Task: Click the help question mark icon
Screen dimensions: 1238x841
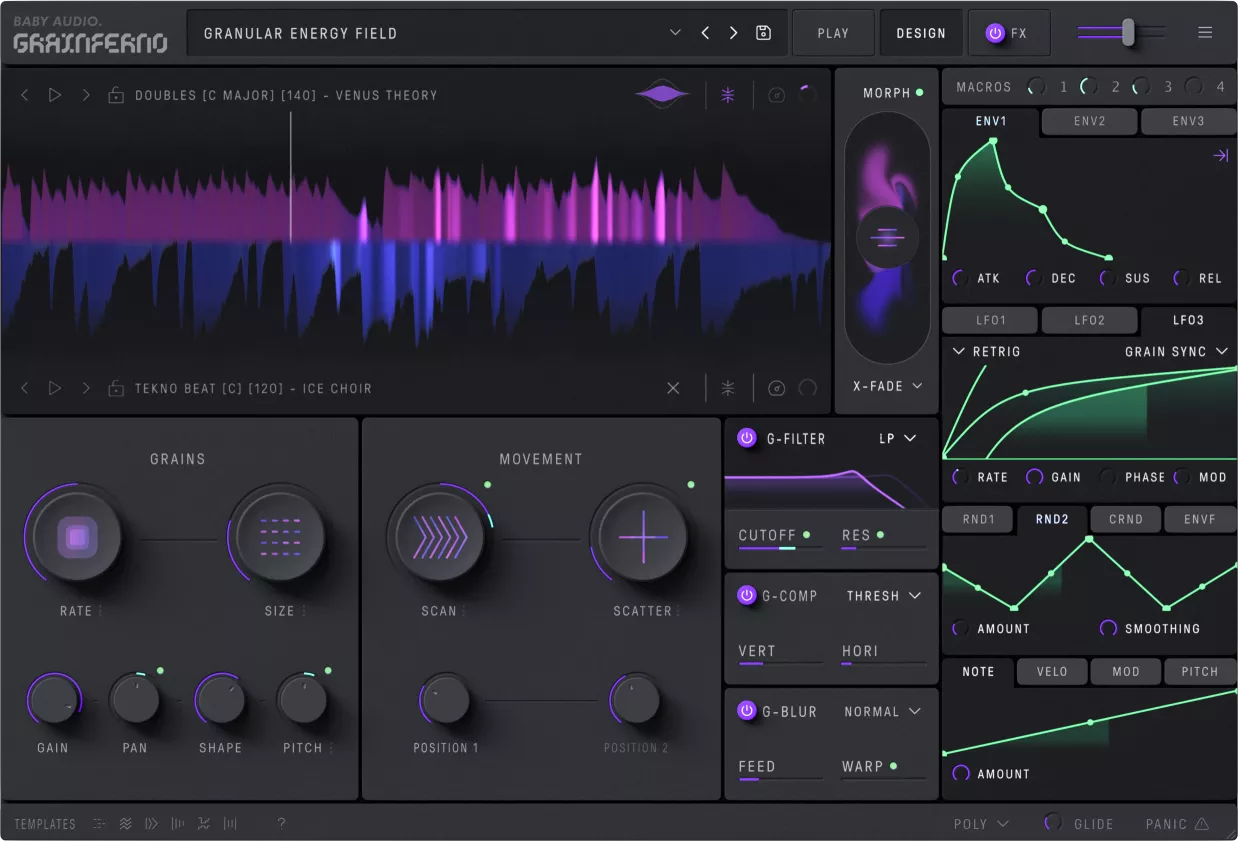Action: (x=281, y=823)
